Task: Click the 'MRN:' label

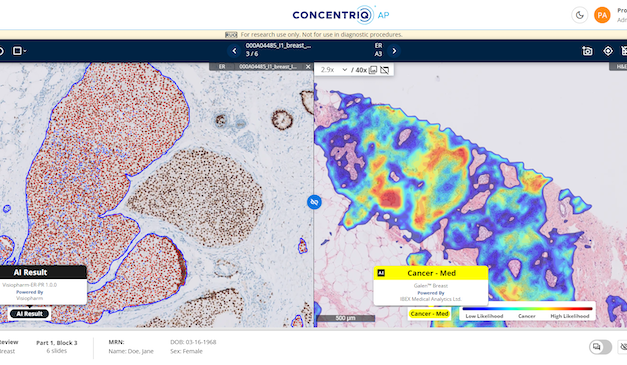Action: [x=116, y=342]
